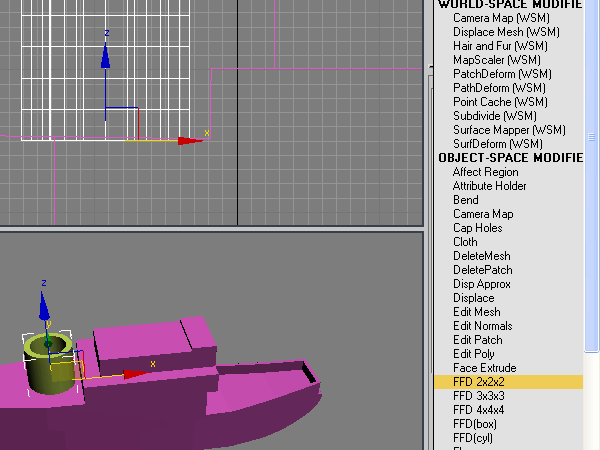Choose MapScaler (WSM) from list
Screen dimensions: 600x450
(x=497, y=60)
